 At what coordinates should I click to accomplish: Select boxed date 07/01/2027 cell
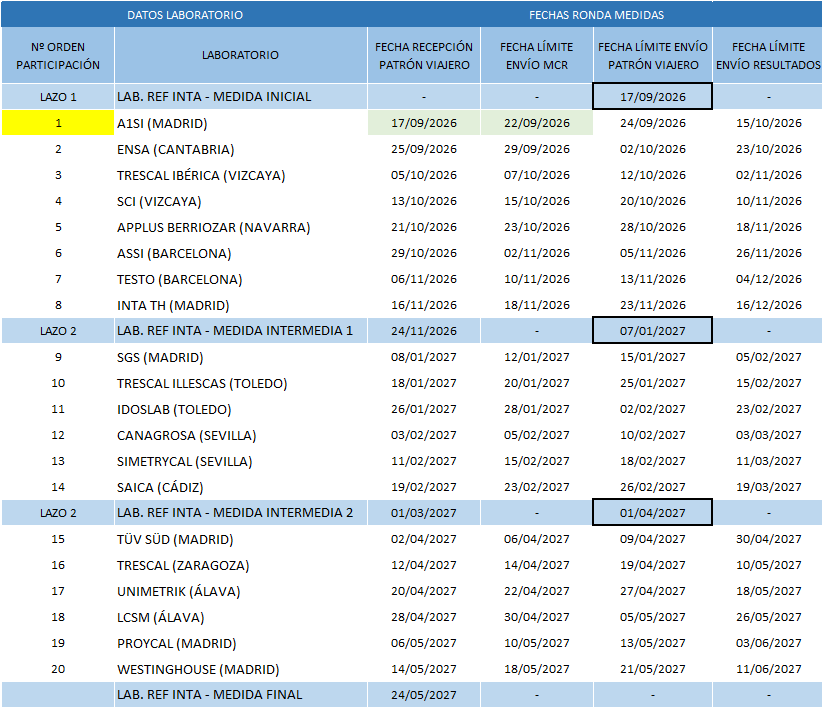(x=653, y=331)
